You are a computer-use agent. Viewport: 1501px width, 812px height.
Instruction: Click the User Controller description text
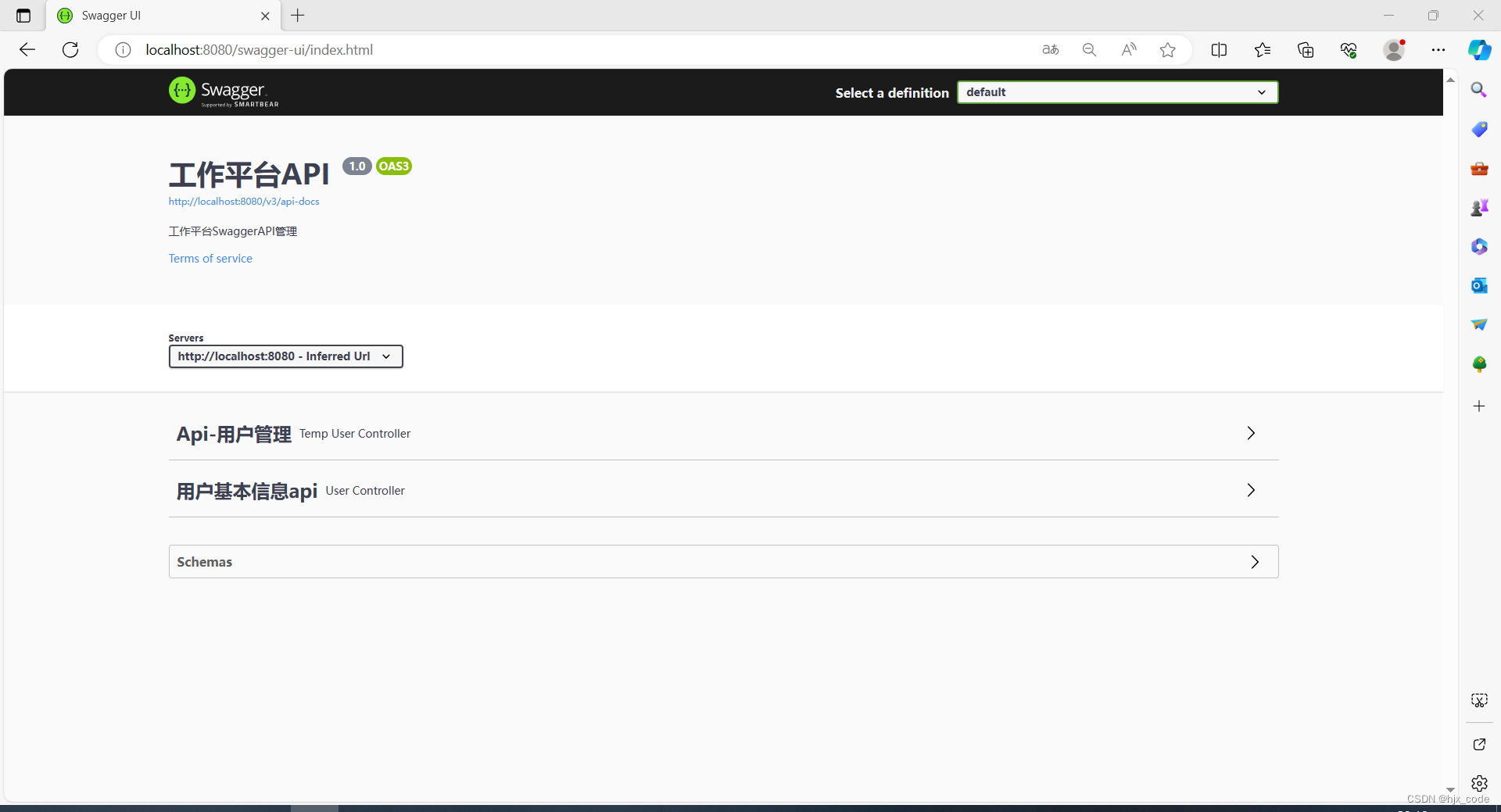click(365, 491)
